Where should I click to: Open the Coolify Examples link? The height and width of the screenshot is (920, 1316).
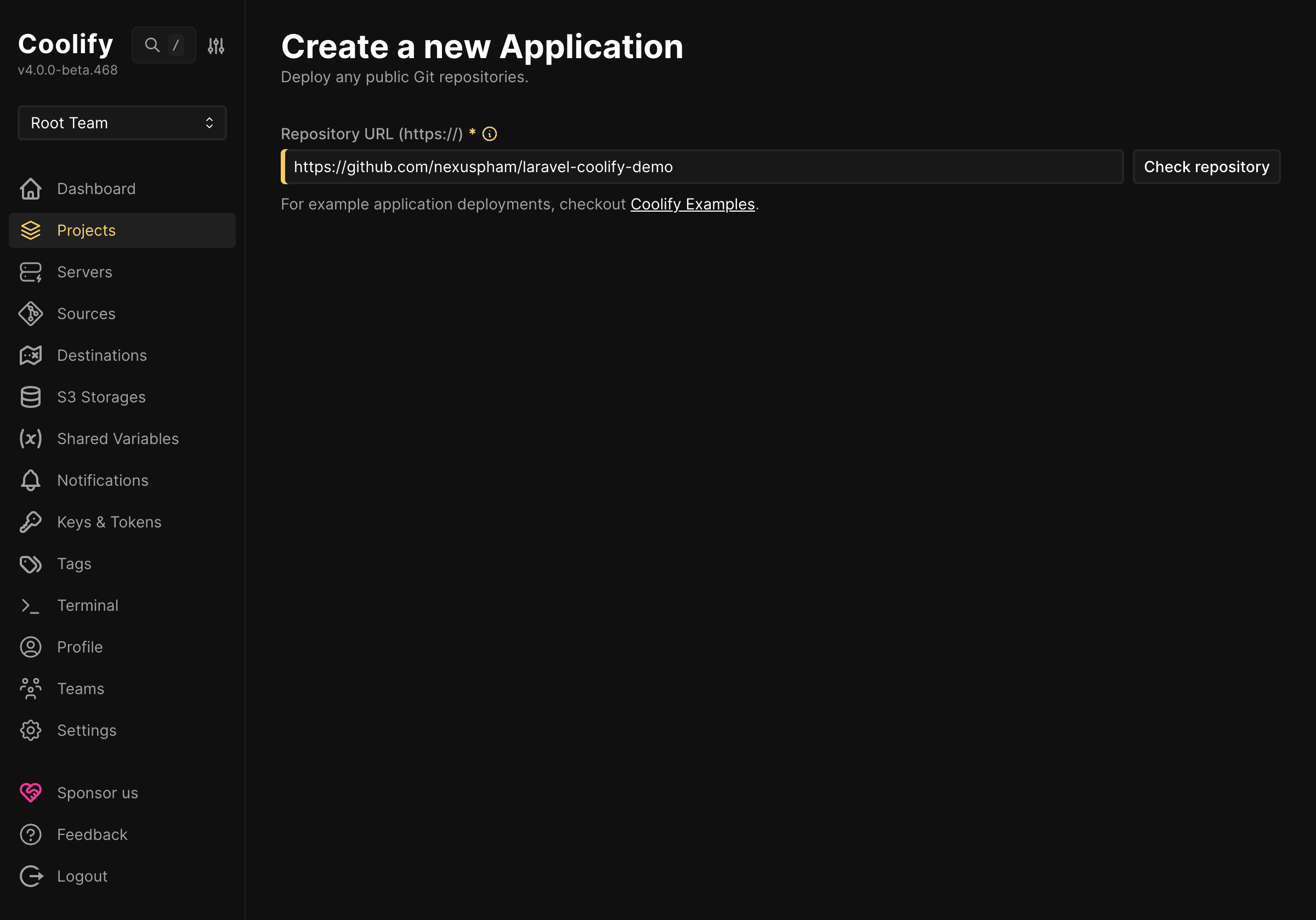(693, 204)
